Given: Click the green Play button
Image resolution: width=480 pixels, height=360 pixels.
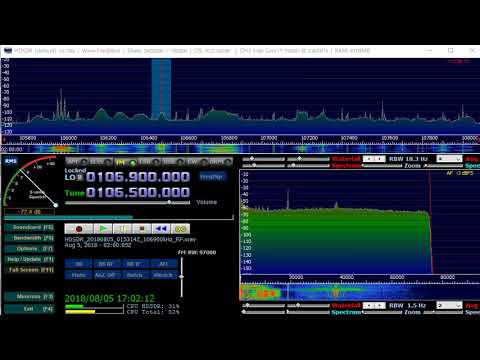Looking at the screenshot, I should (x=103, y=229).
